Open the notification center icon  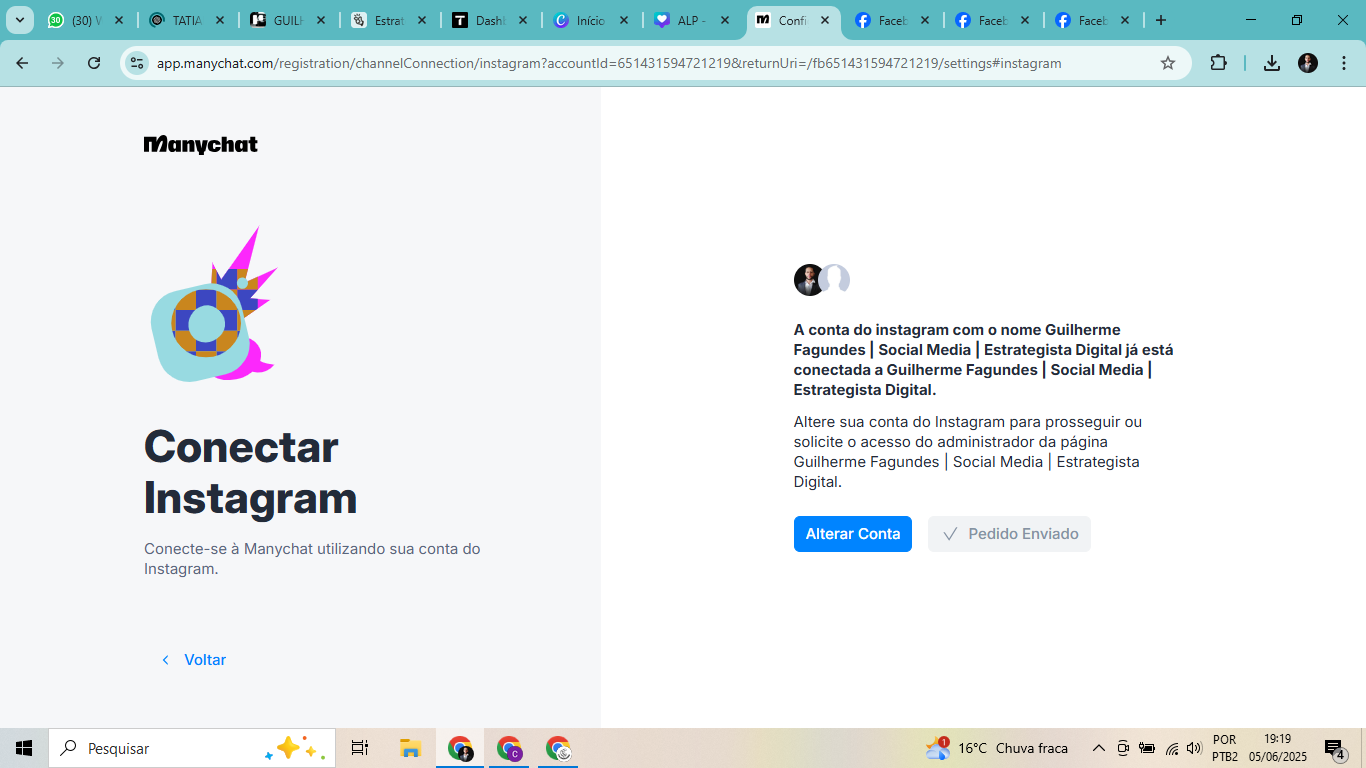(1335, 748)
